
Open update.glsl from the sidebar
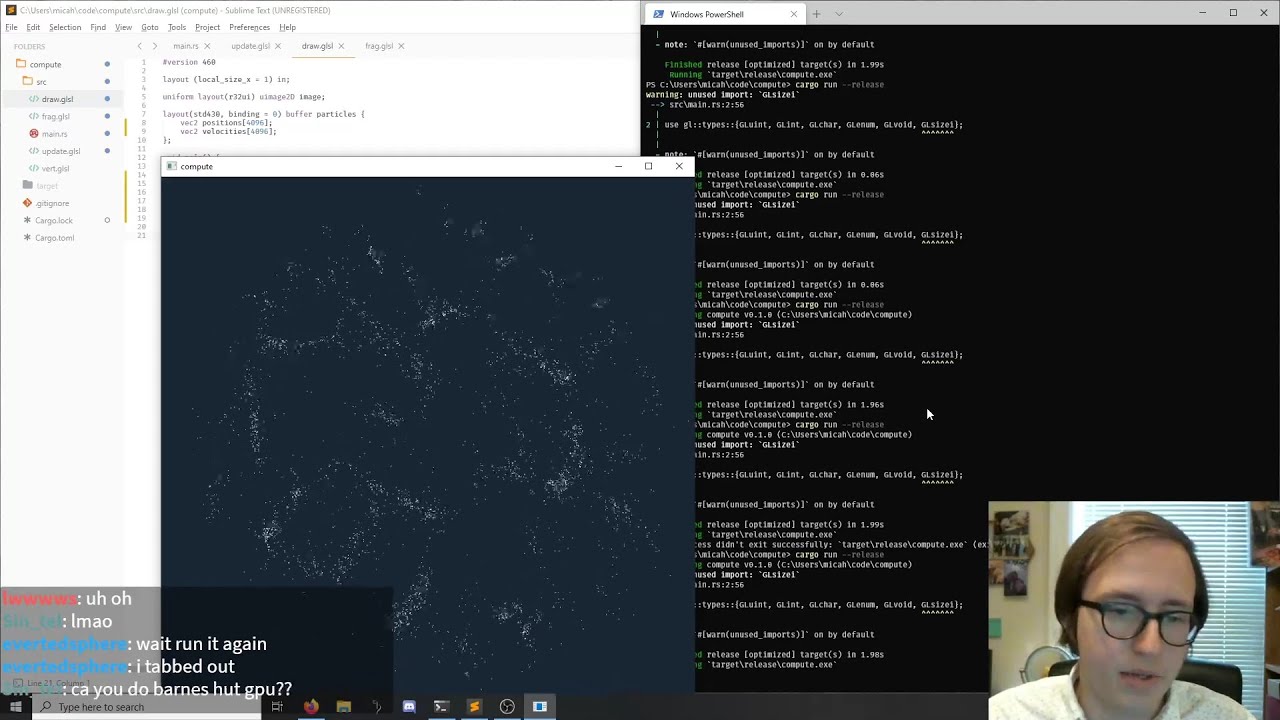click(61, 151)
